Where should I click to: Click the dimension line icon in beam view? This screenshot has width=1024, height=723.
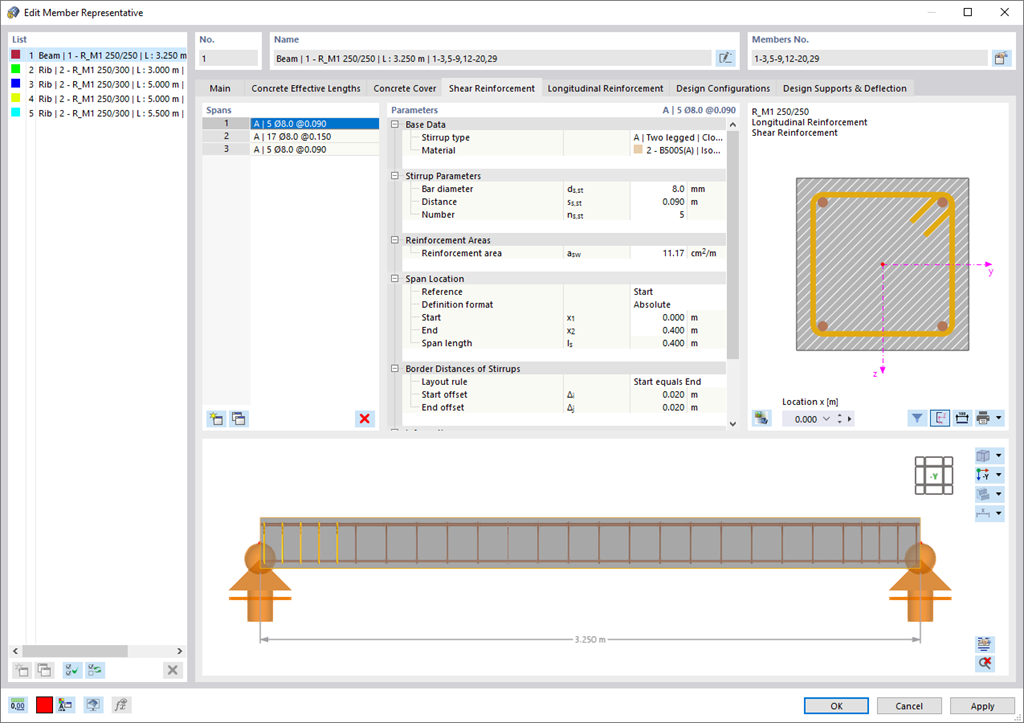983,513
